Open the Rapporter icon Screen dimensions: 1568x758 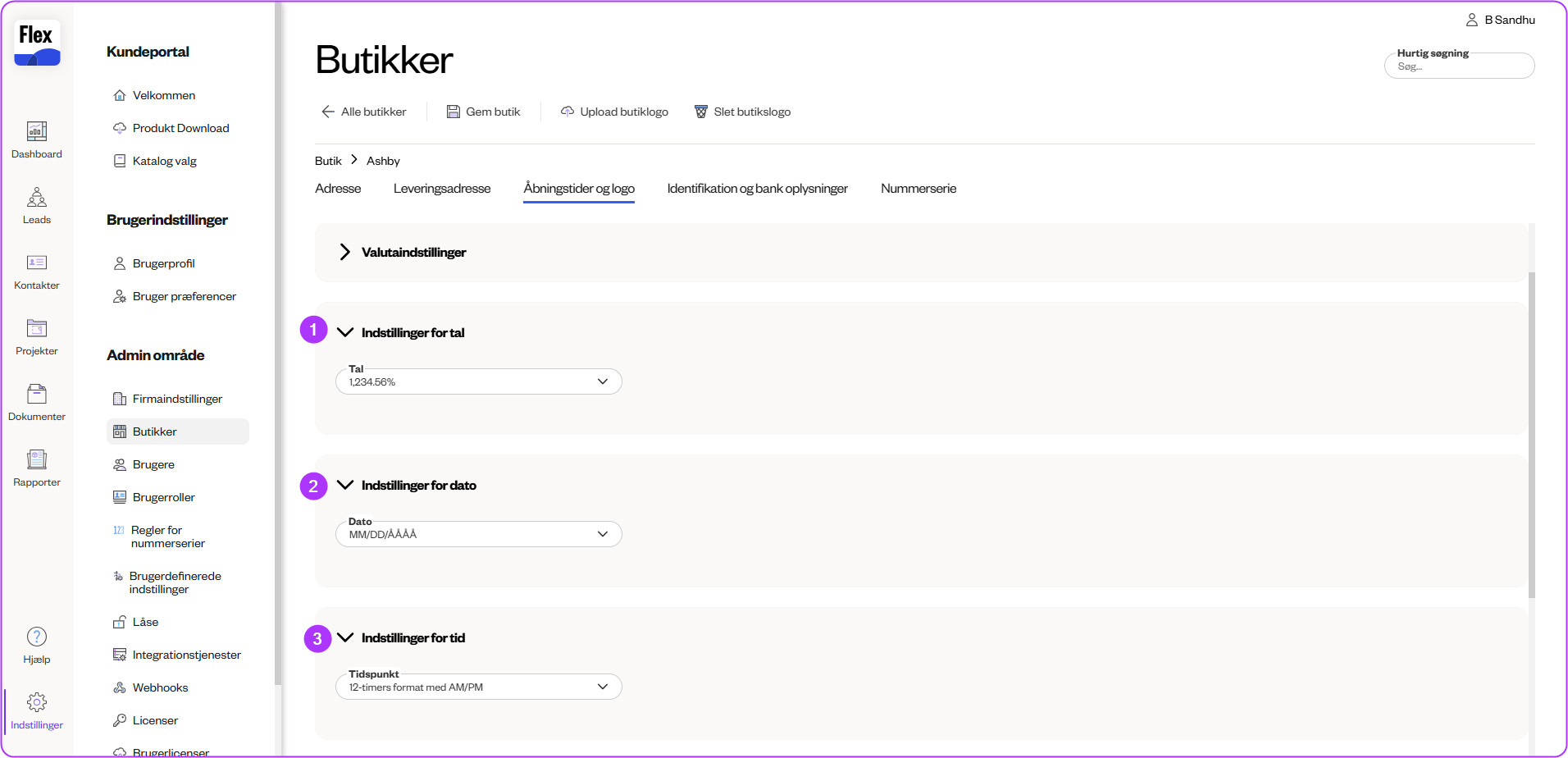37,459
